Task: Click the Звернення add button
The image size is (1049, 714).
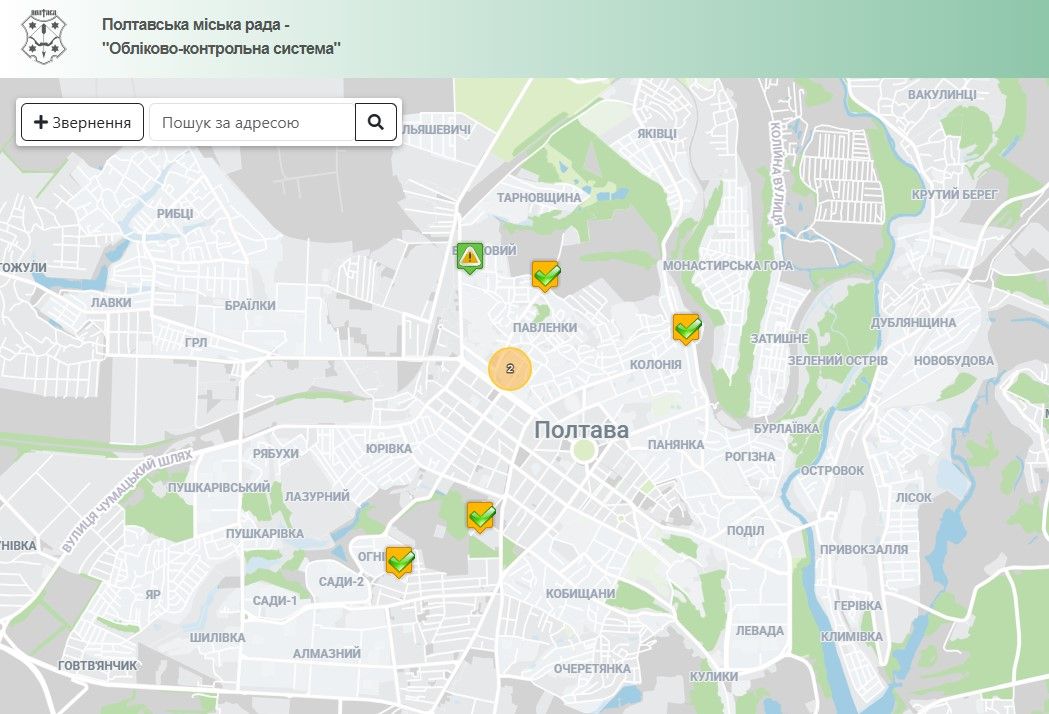Action: pos(82,122)
